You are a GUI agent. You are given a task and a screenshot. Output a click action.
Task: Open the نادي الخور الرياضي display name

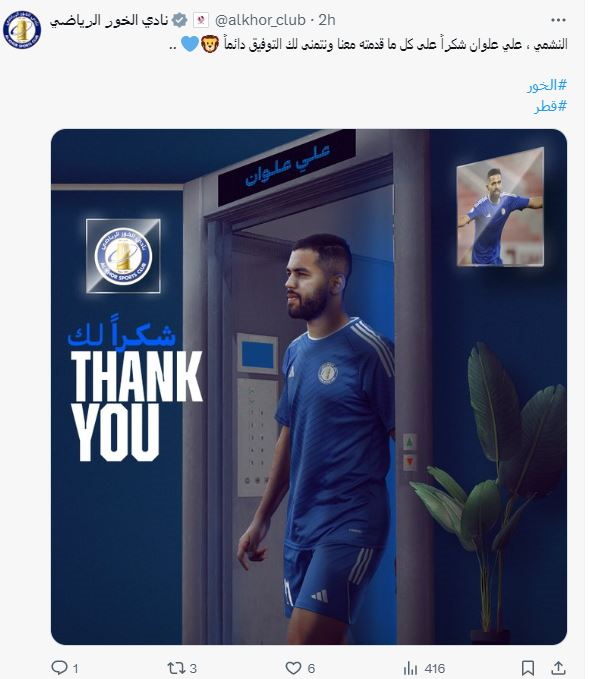(x=109, y=20)
